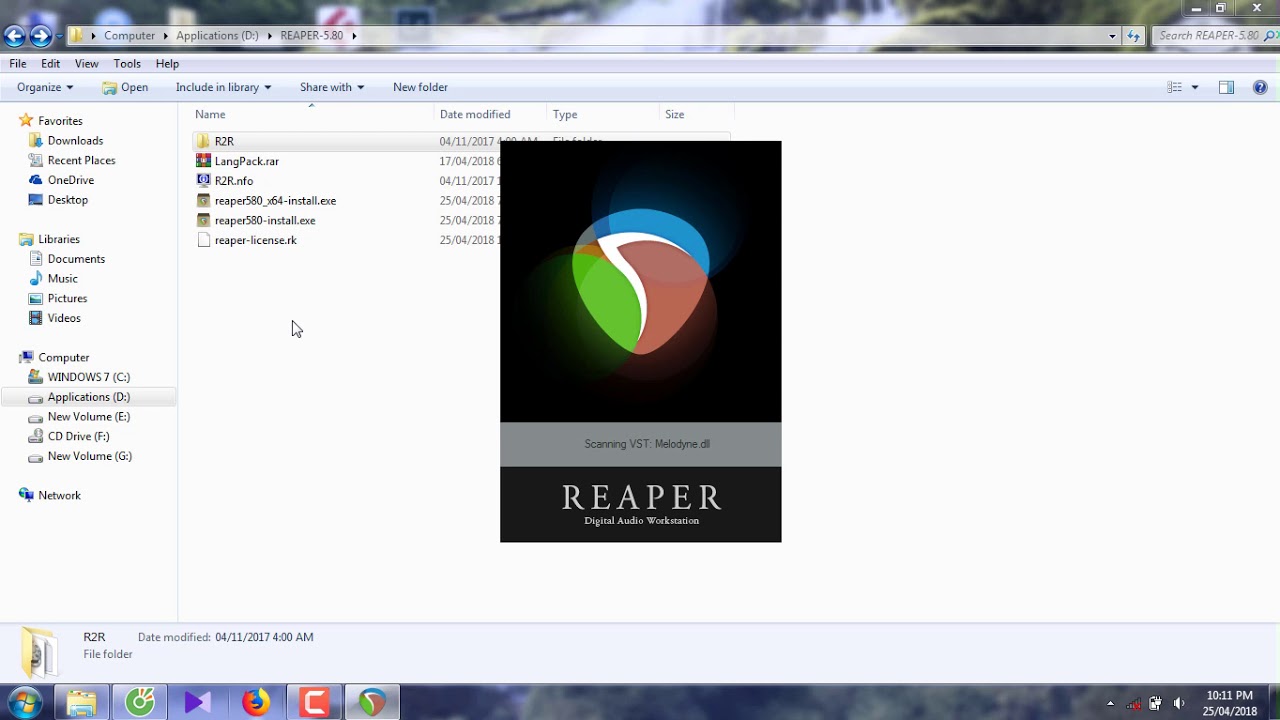Select the WINDOWS 7 (C:) drive

[88, 377]
